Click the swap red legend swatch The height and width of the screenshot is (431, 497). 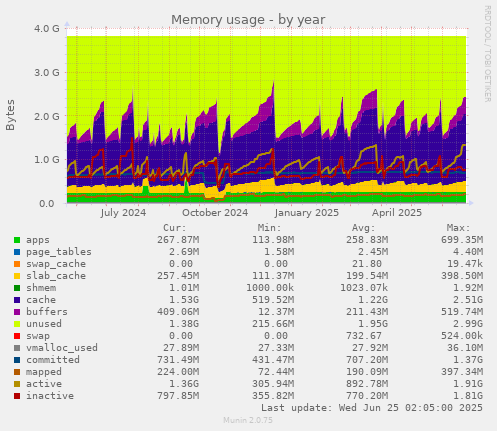click(x=17, y=336)
